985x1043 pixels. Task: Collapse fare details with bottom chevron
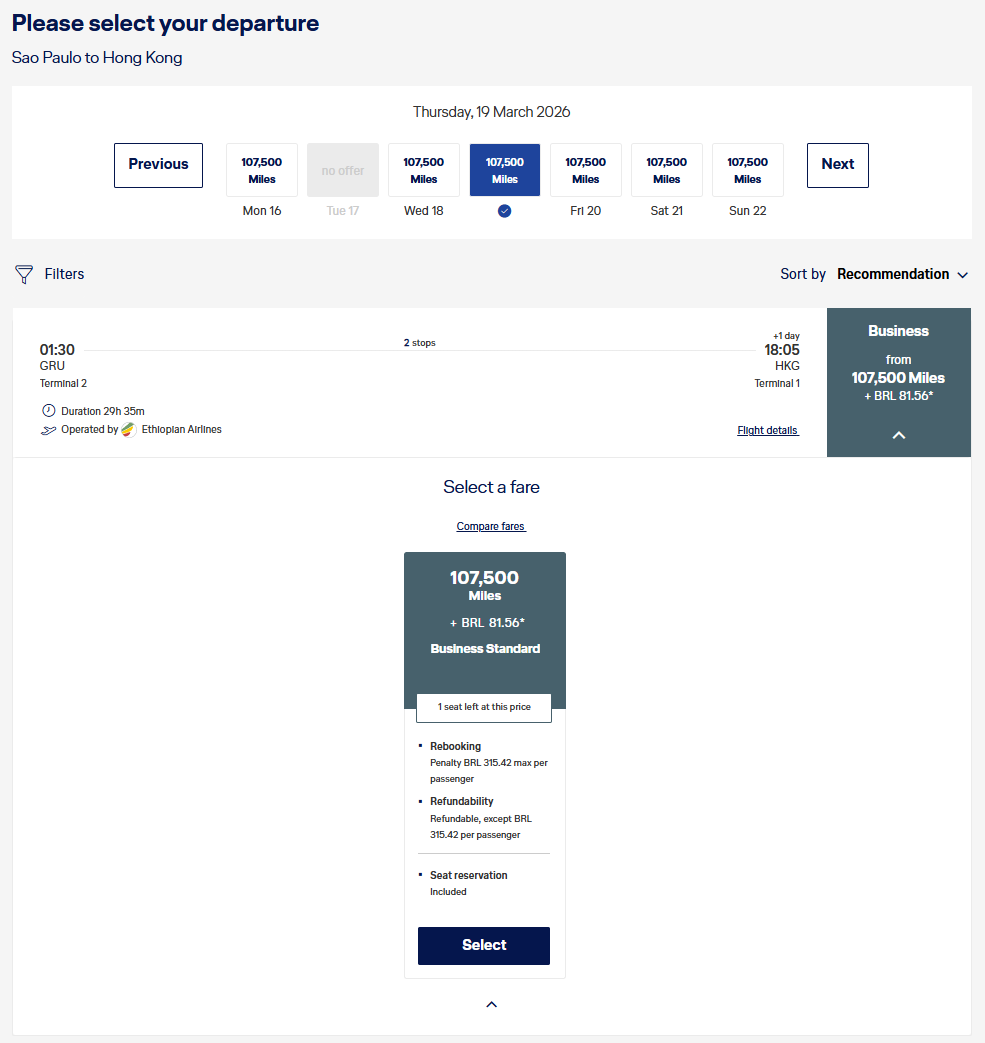[491, 1004]
